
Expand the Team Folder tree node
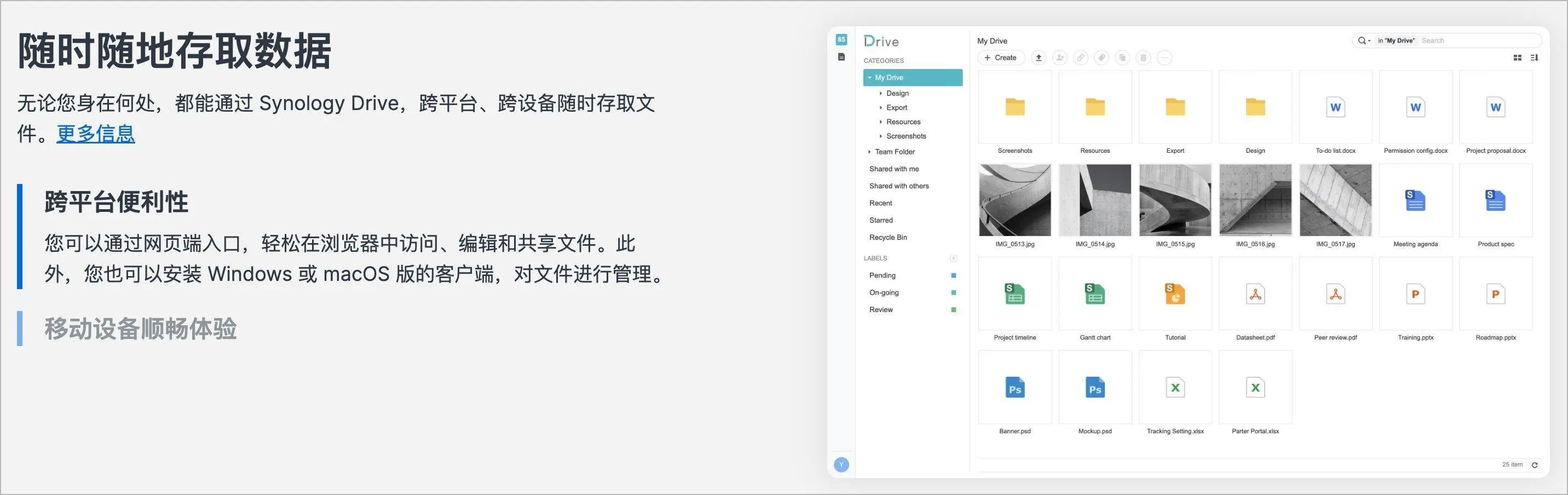pyautogui.click(x=869, y=152)
